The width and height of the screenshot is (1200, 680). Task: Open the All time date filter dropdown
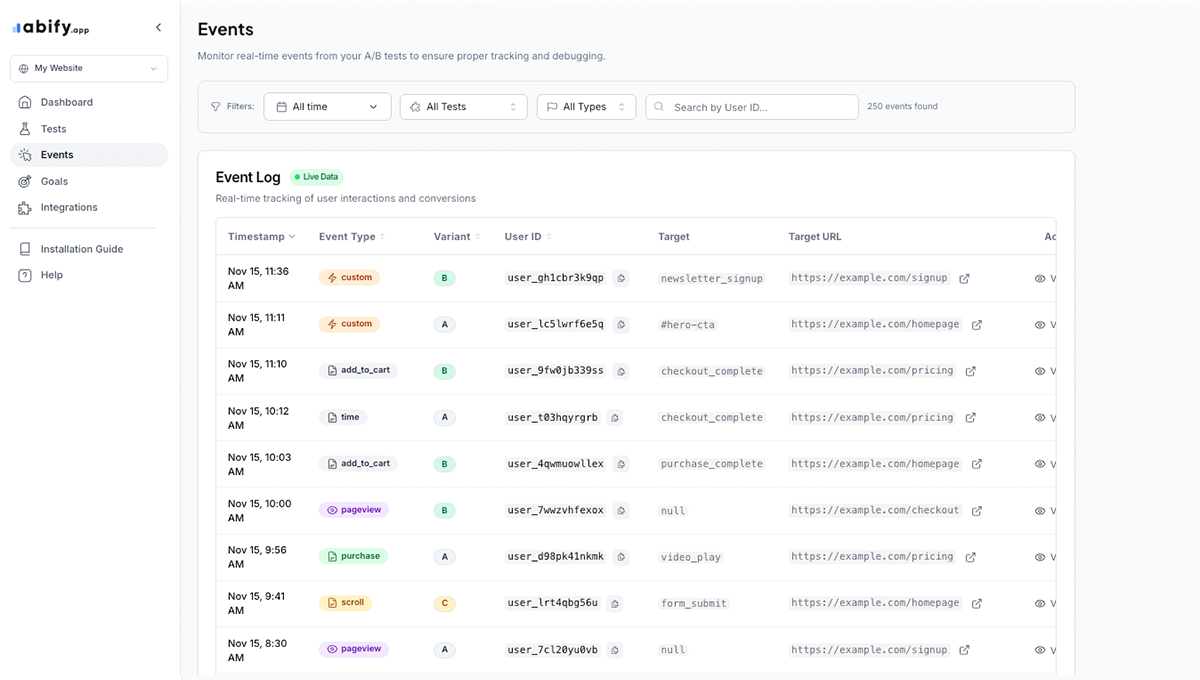click(x=327, y=107)
